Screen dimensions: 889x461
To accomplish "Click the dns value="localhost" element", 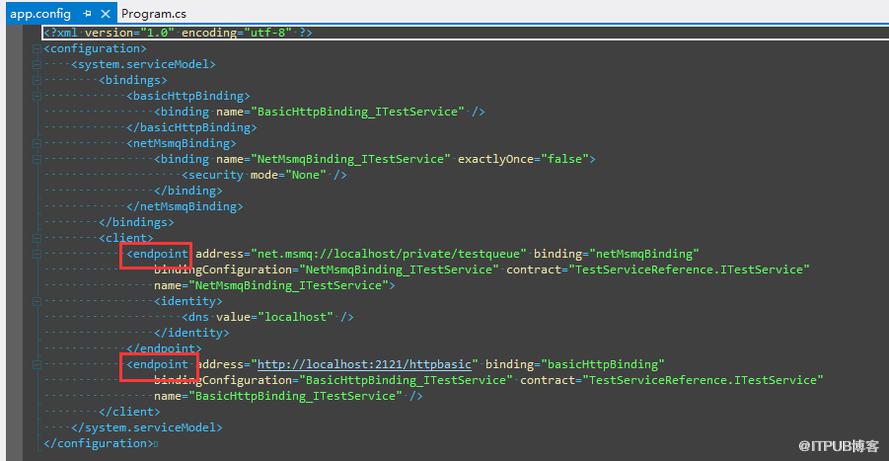I will click(x=268, y=317).
